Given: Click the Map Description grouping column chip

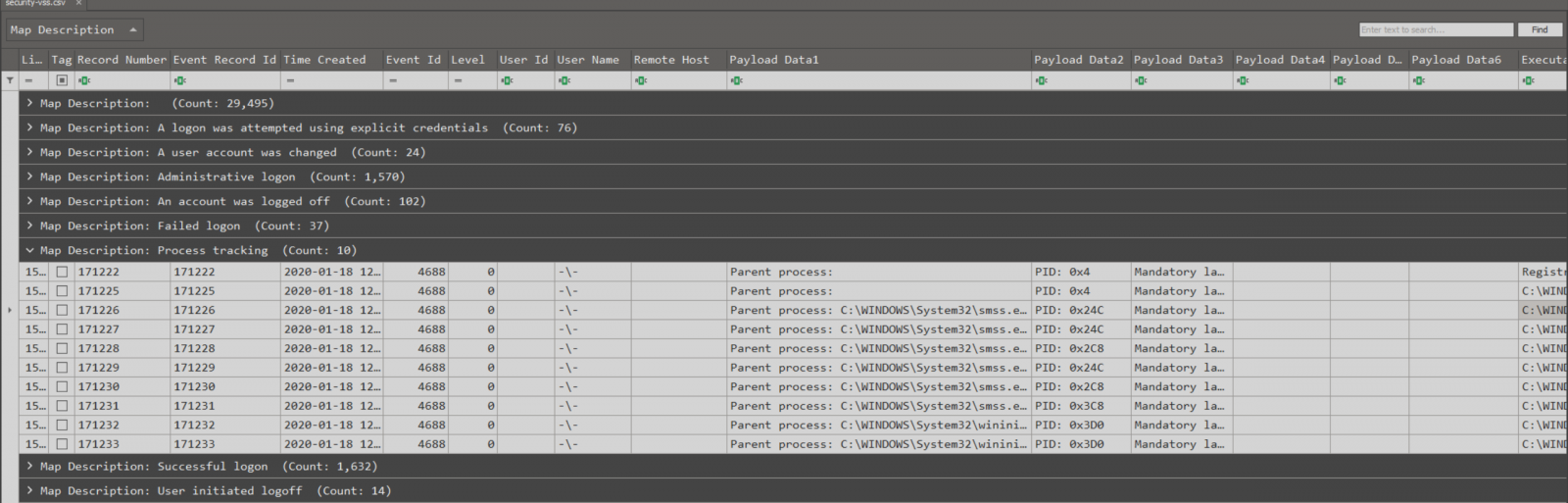Looking at the screenshot, I should tap(73, 29).
